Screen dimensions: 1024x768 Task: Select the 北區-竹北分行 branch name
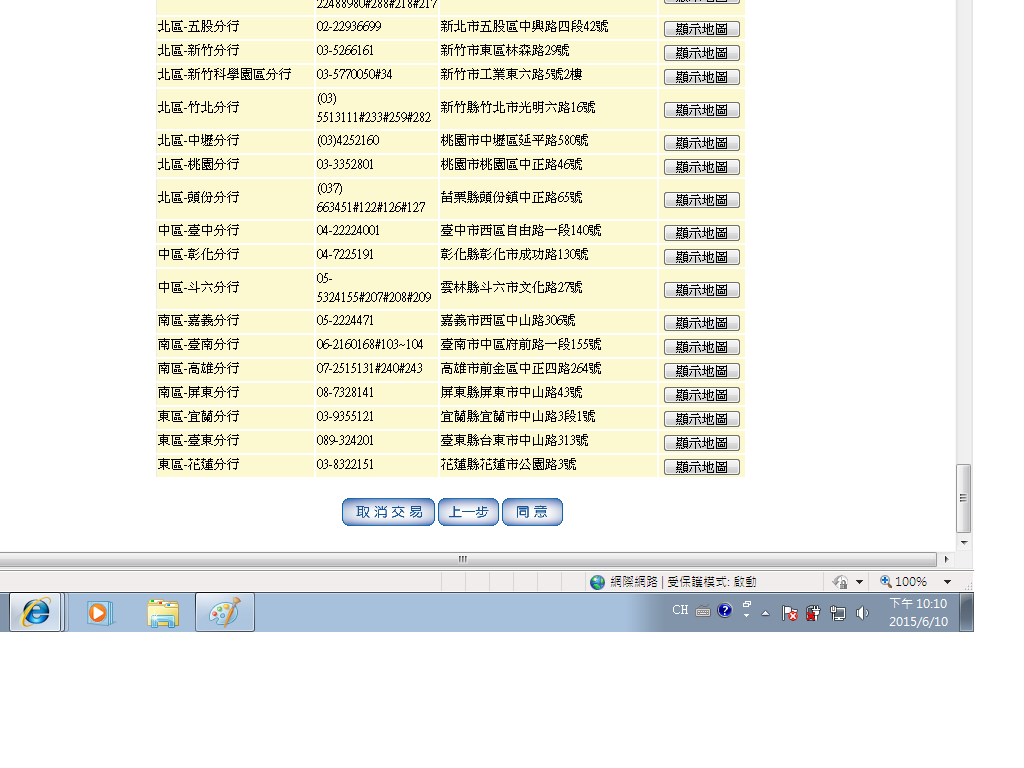pyautogui.click(x=199, y=108)
